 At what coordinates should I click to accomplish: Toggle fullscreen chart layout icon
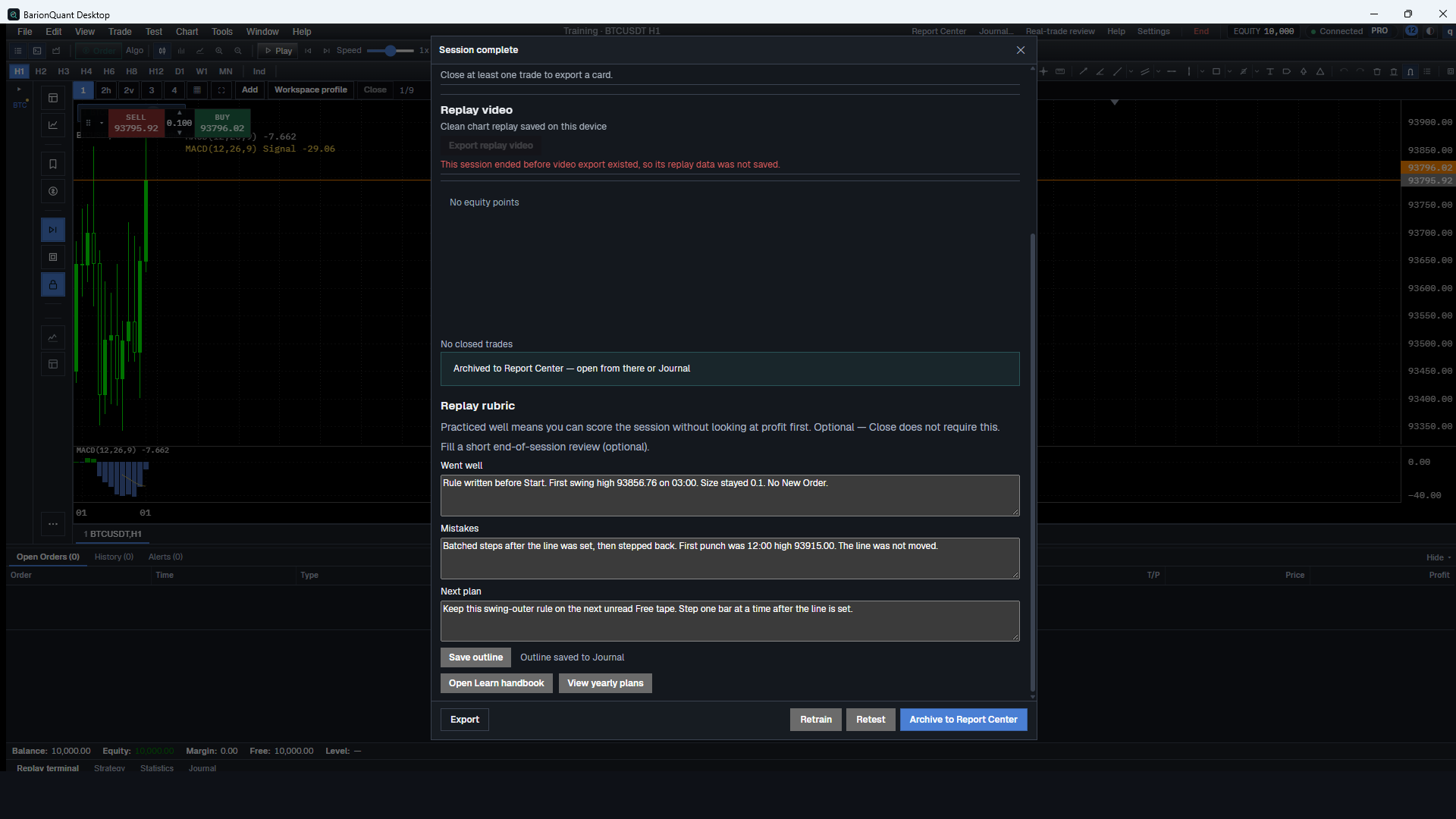(x=221, y=90)
